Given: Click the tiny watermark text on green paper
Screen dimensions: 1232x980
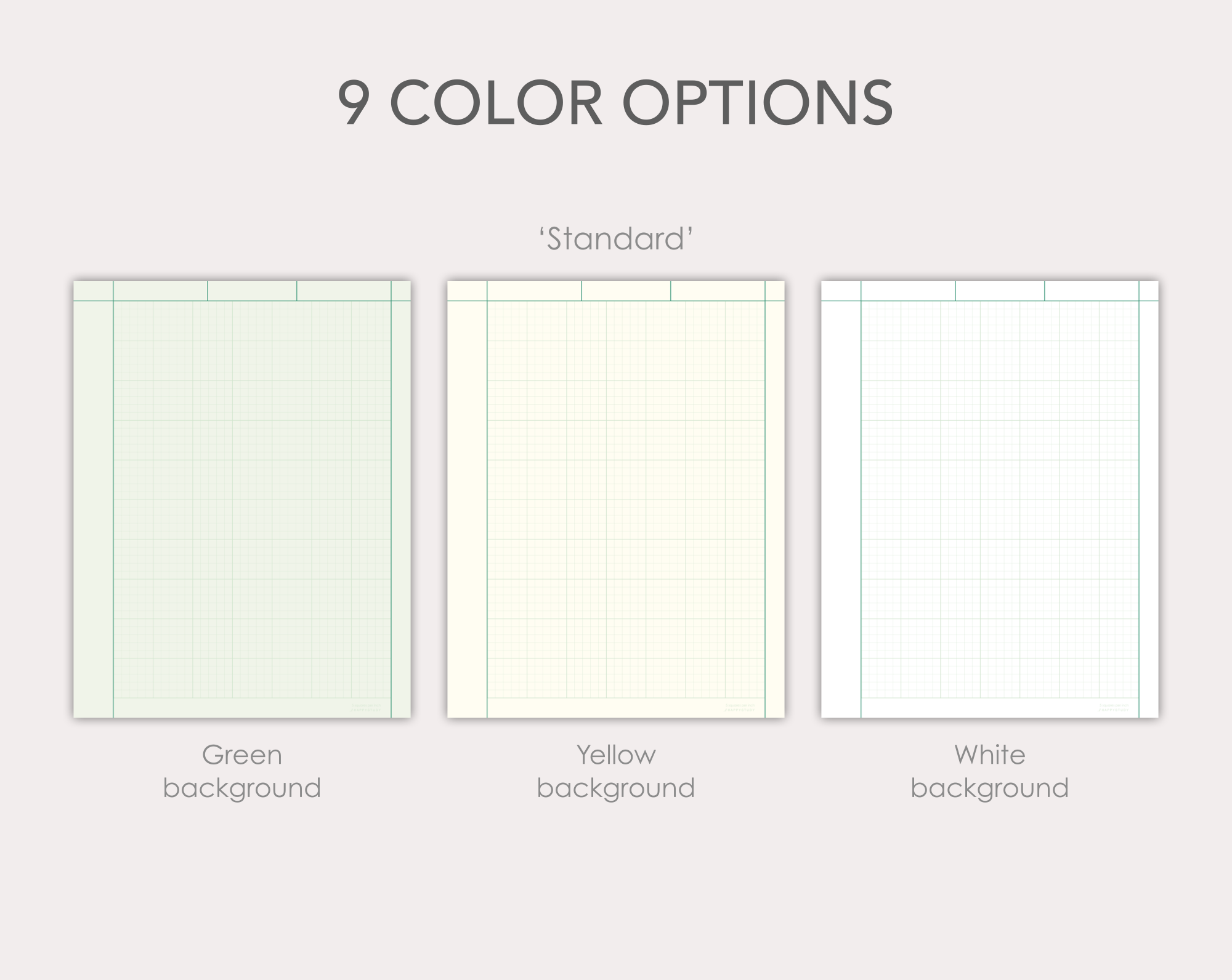Looking at the screenshot, I should pyautogui.click(x=367, y=708).
